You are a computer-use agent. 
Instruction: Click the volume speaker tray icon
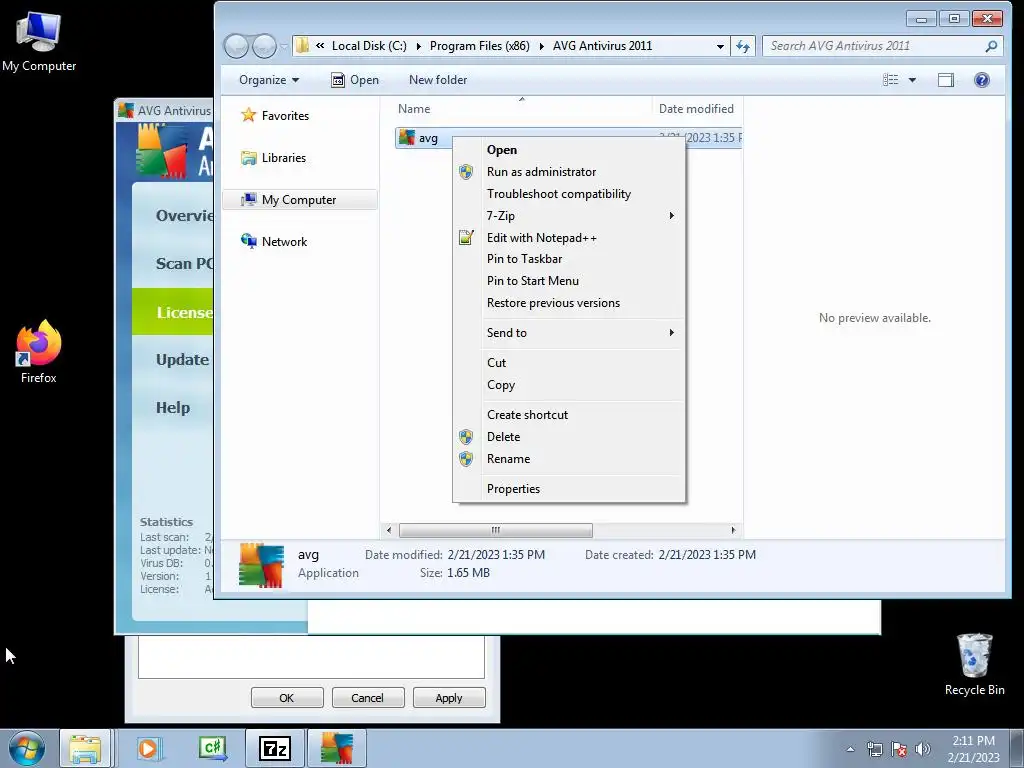(x=922, y=749)
